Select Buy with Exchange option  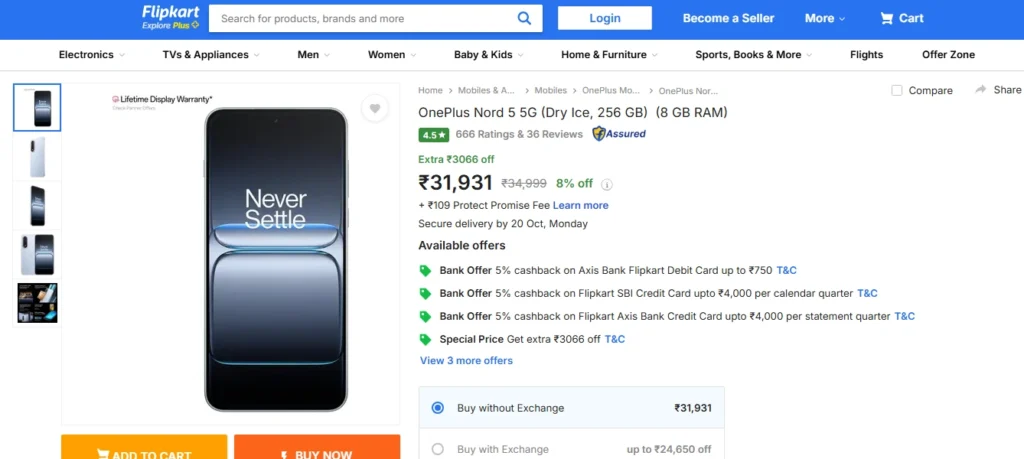tap(438, 449)
